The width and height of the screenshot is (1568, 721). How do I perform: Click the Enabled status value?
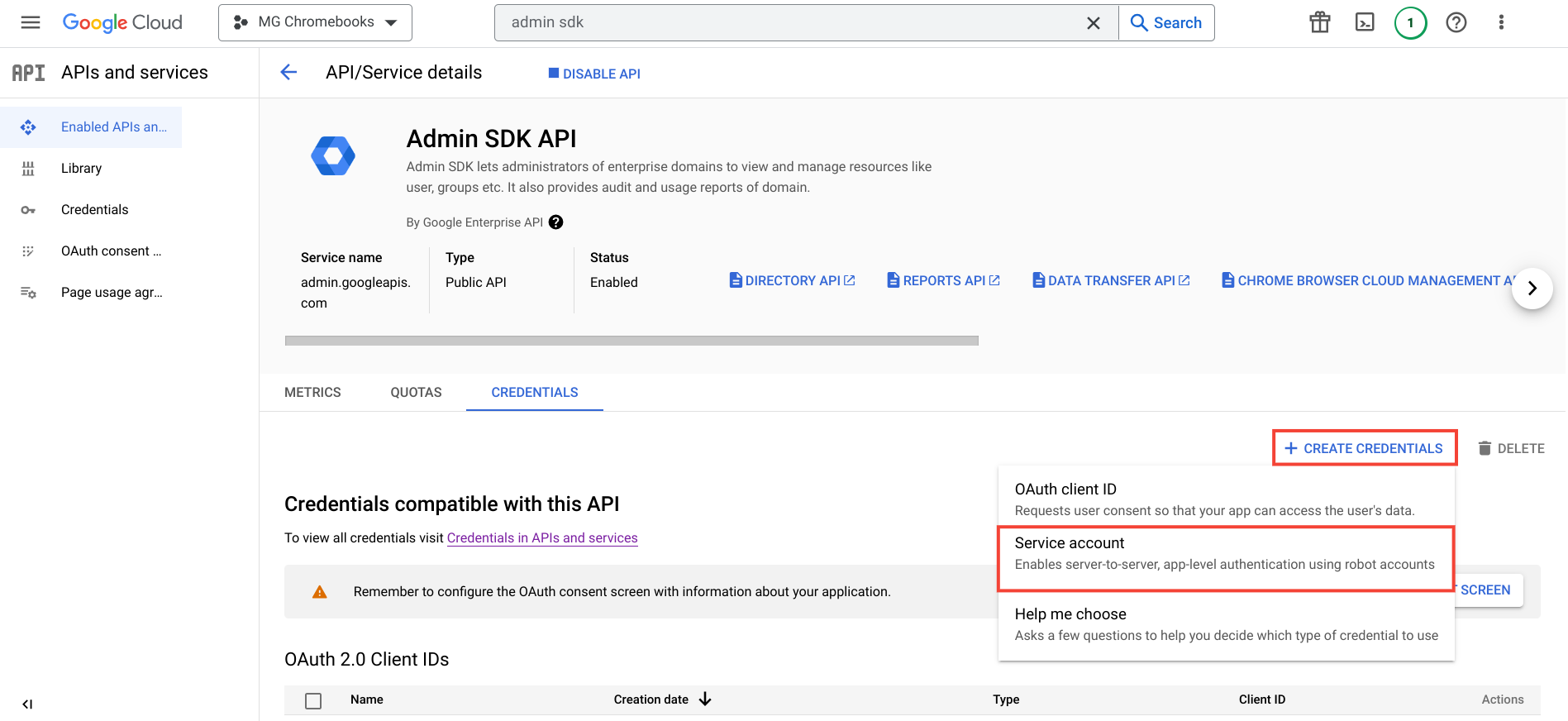tap(614, 283)
